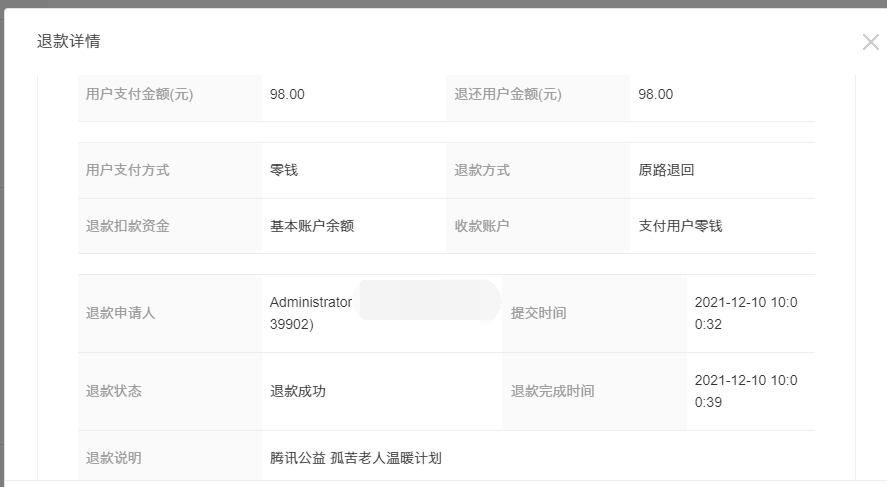
Task: Click the 退款申请人 label
Action: coord(120,313)
